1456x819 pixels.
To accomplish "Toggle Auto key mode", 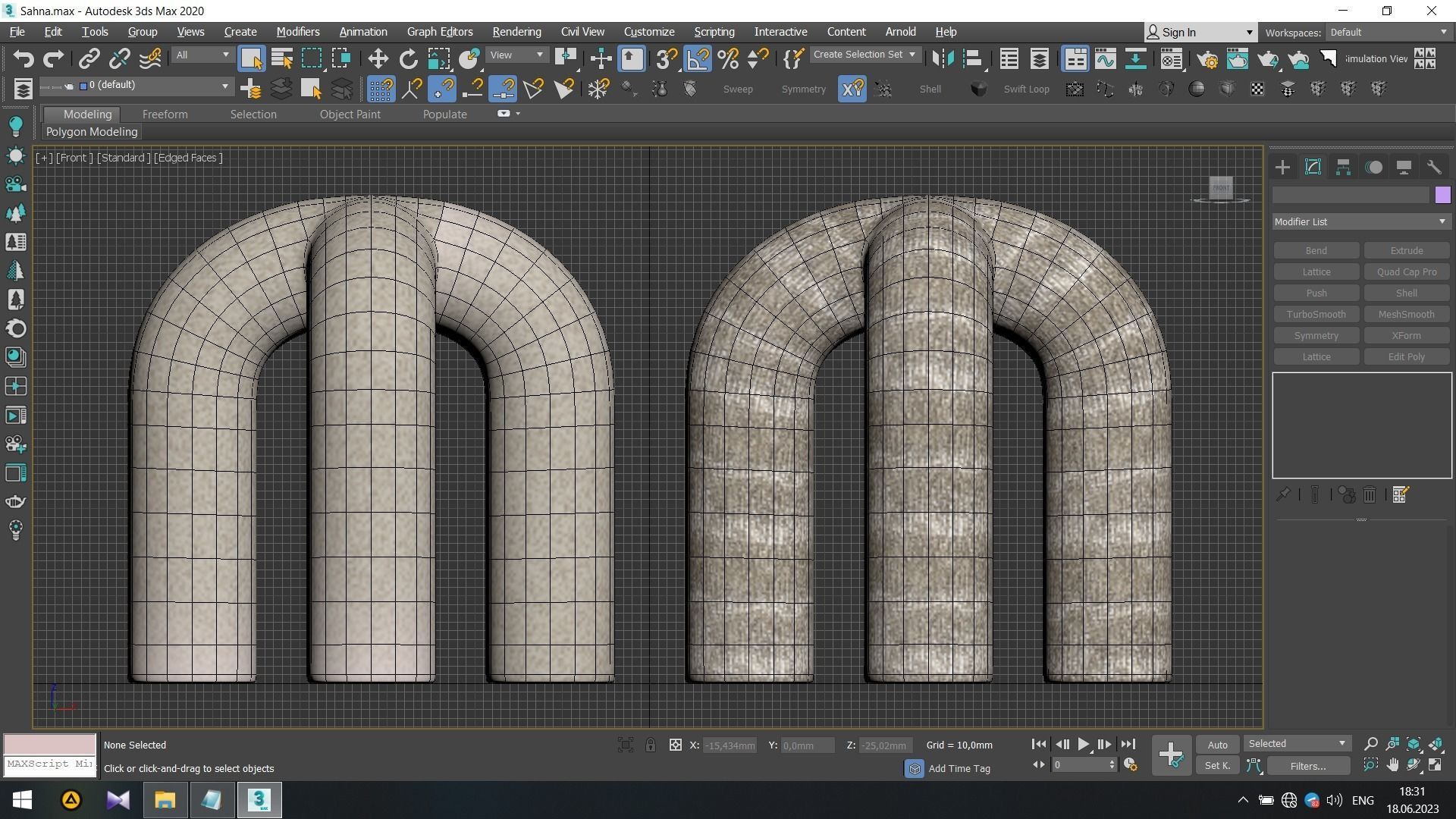I will click(1217, 745).
